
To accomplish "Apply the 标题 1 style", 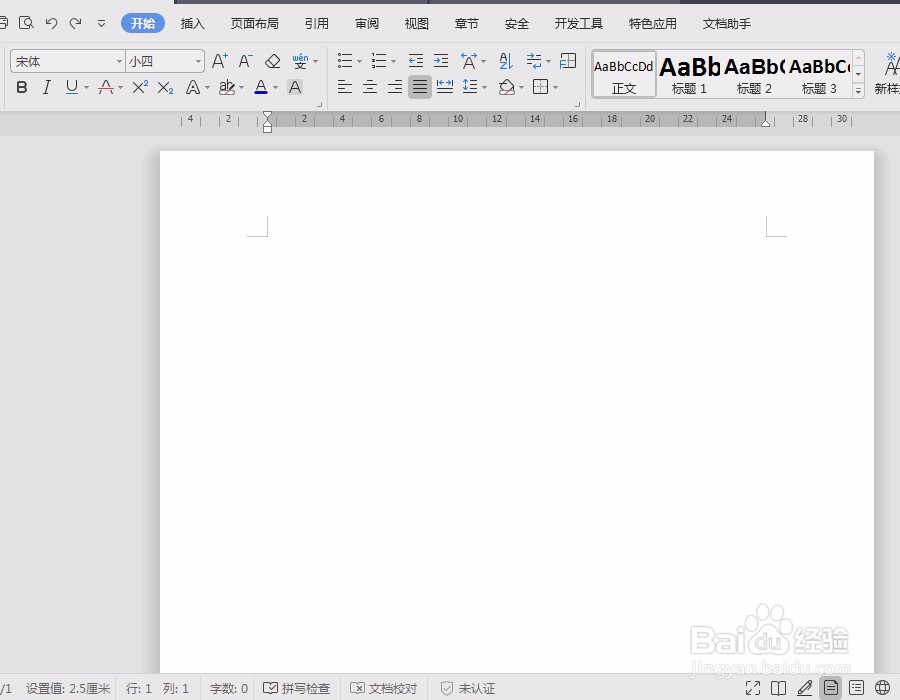I will tap(689, 74).
